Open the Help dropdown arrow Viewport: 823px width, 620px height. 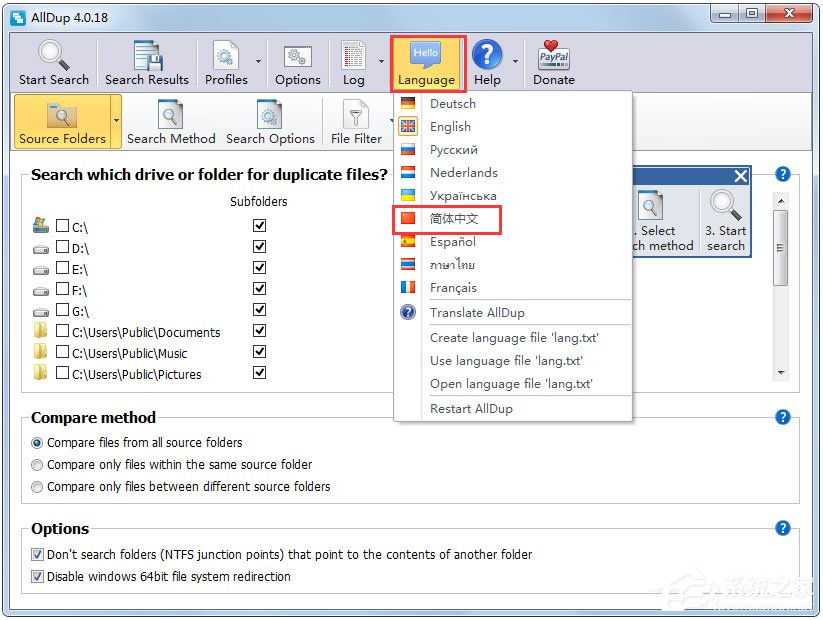coord(515,62)
